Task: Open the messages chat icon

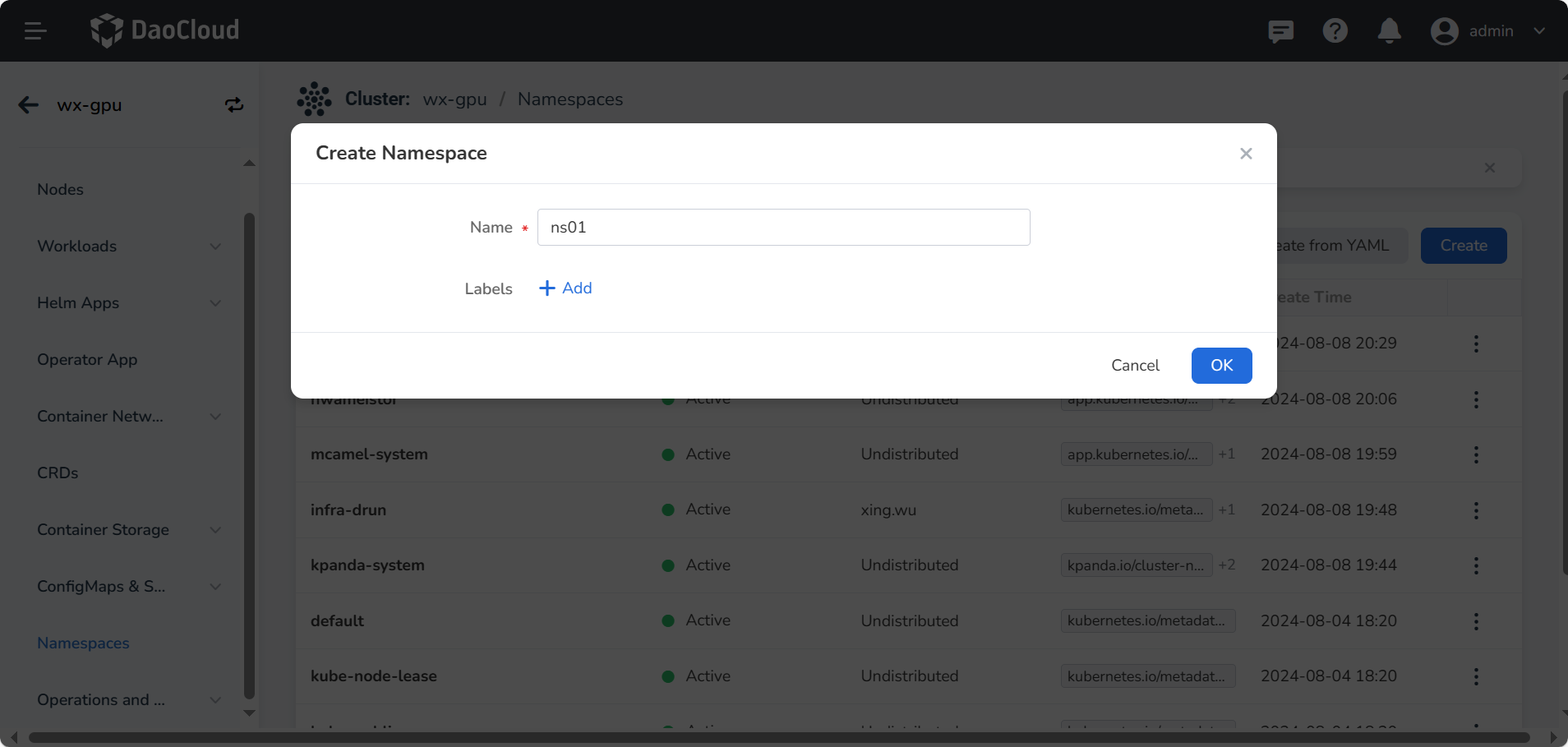Action: point(1280,31)
